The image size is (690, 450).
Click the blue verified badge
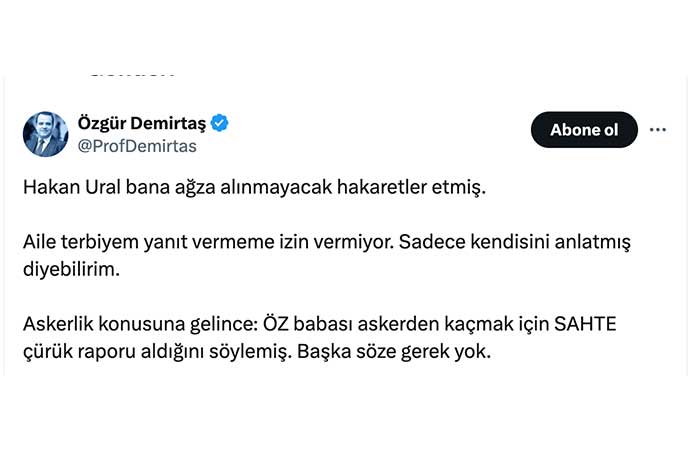tap(220, 123)
